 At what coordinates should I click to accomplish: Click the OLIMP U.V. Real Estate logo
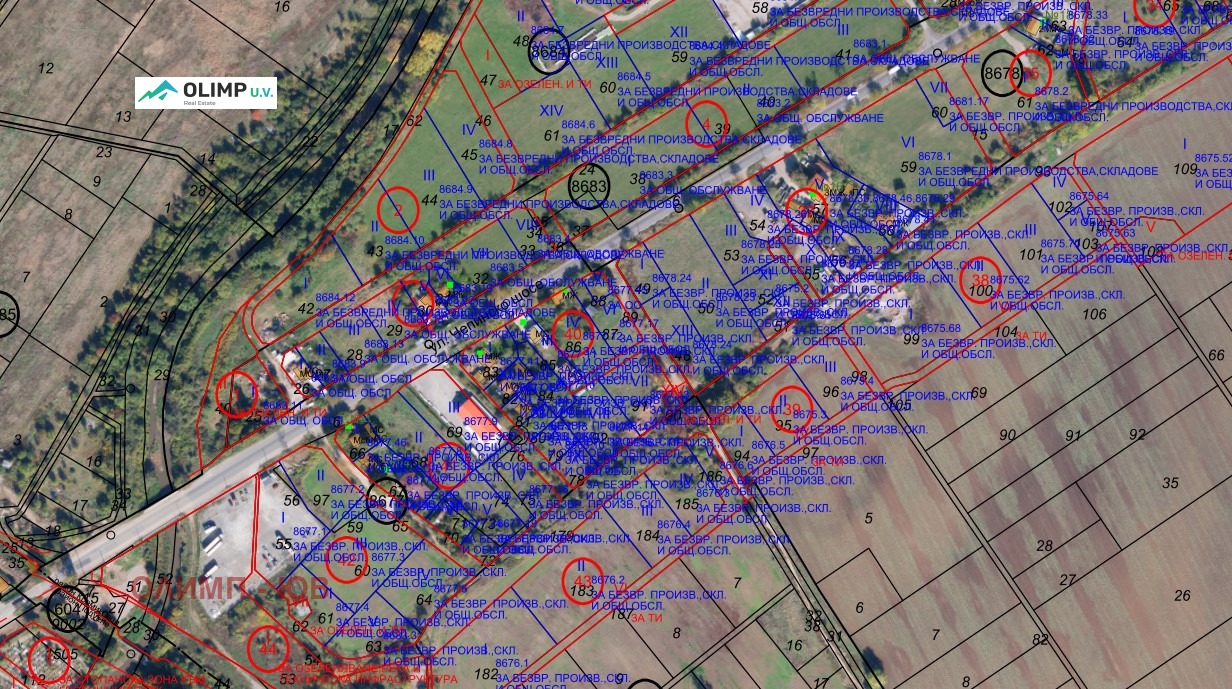point(206,93)
